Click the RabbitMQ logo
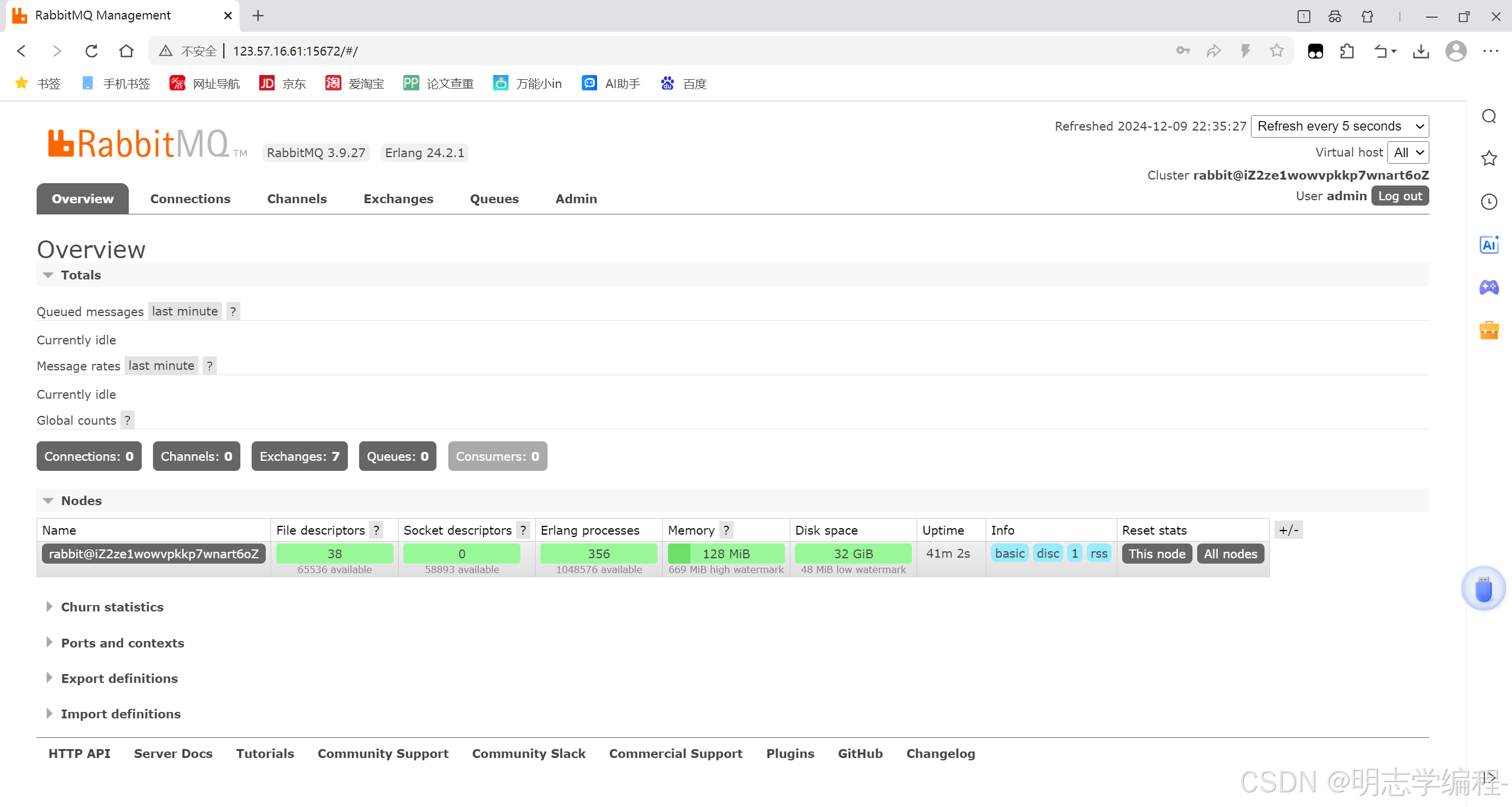The image size is (1512, 807). pos(147,144)
